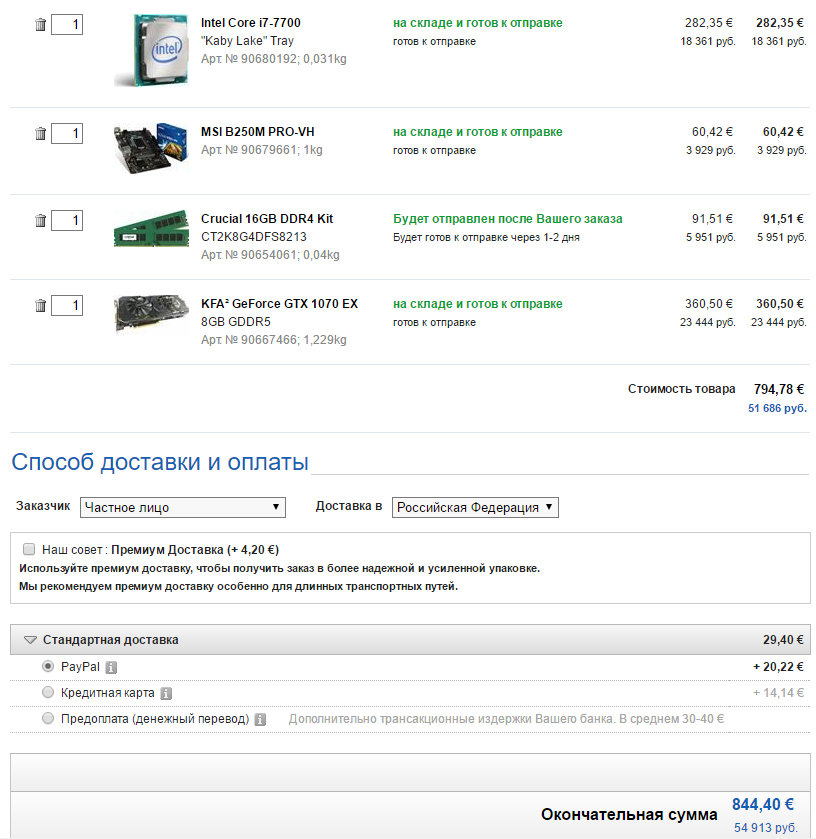Select Предоплата (денежный перевод) radio button

48,718
